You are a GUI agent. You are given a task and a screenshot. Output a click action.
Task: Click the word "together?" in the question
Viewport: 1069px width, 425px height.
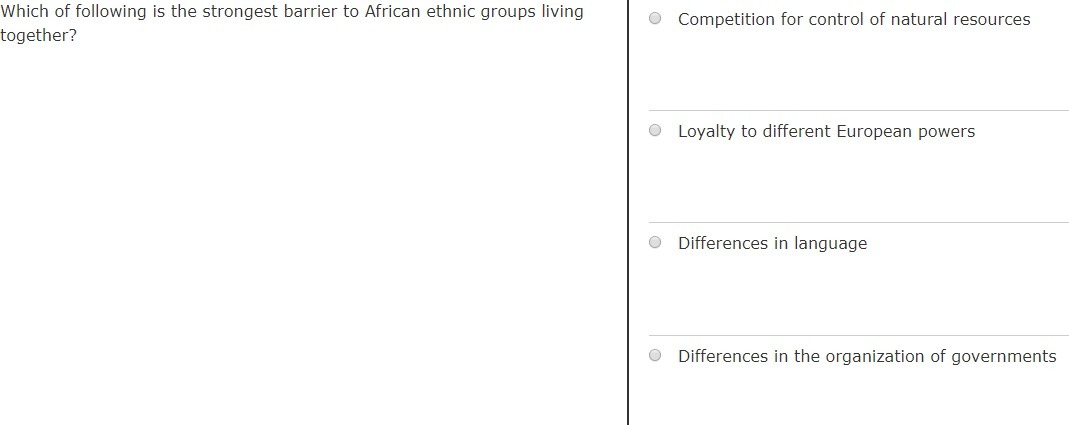[x=38, y=35]
